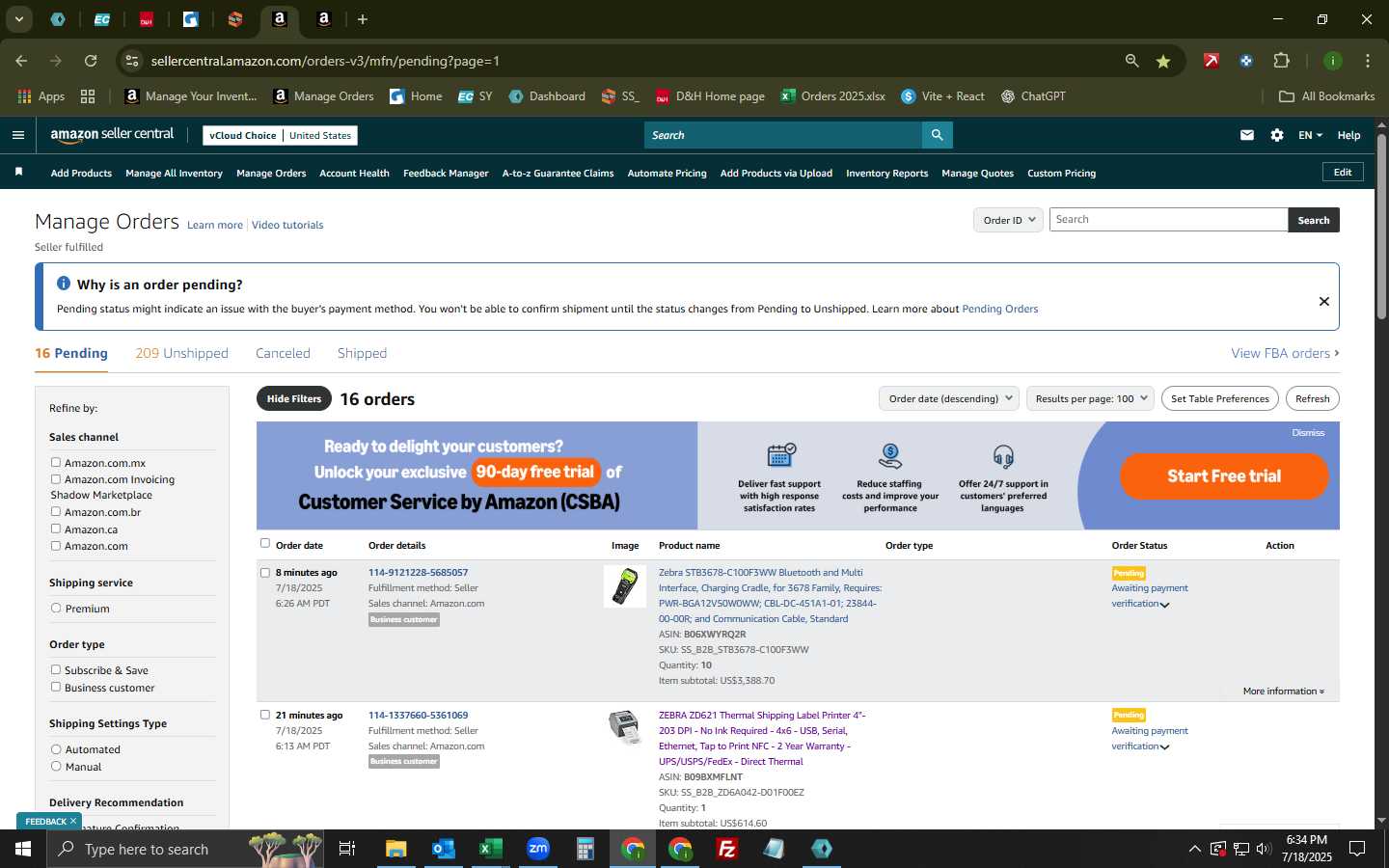Image resolution: width=1389 pixels, height=868 pixels.
Task: Open the D&H Home page bookmark
Action: click(x=710, y=96)
